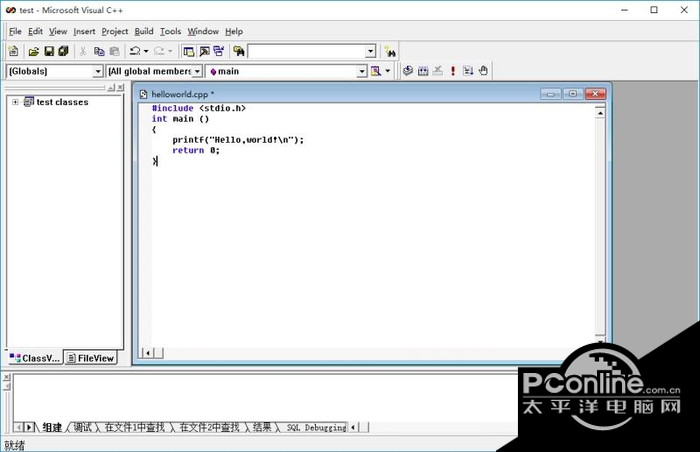Run program with red exclamation icon
This screenshot has width=700, height=452.
453,71
